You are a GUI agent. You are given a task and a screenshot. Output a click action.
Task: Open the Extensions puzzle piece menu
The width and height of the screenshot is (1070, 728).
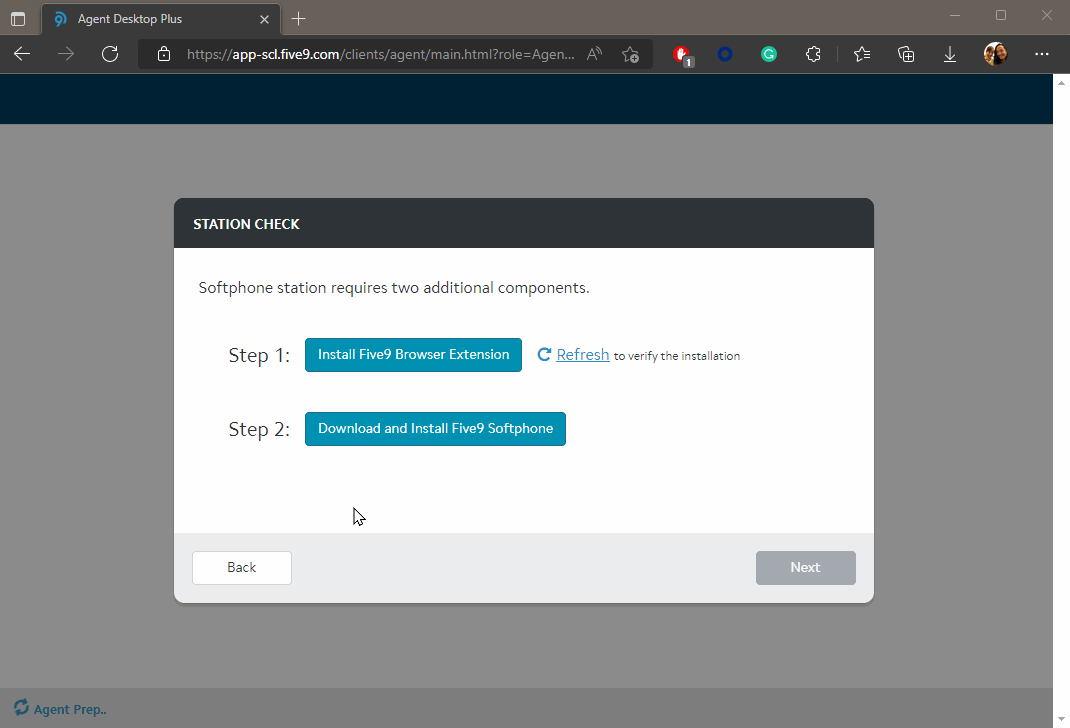point(813,54)
